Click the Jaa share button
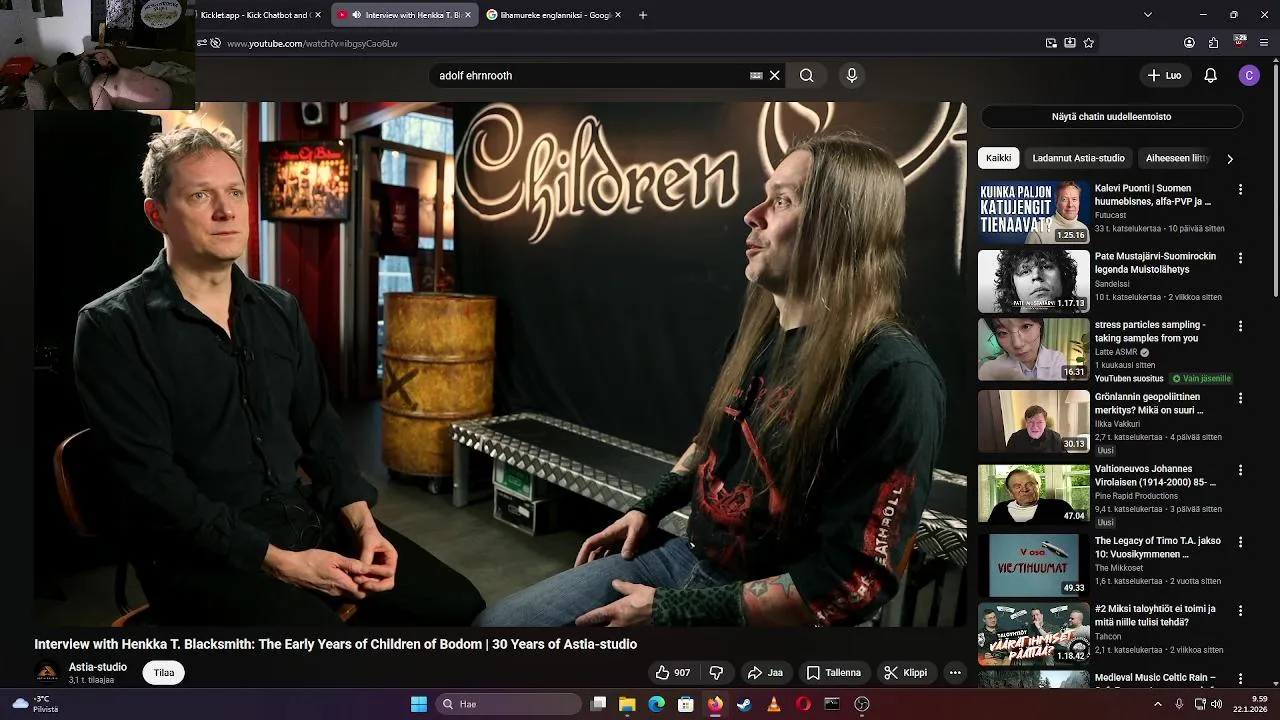The image size is (1280, 720). coord(765,673)
